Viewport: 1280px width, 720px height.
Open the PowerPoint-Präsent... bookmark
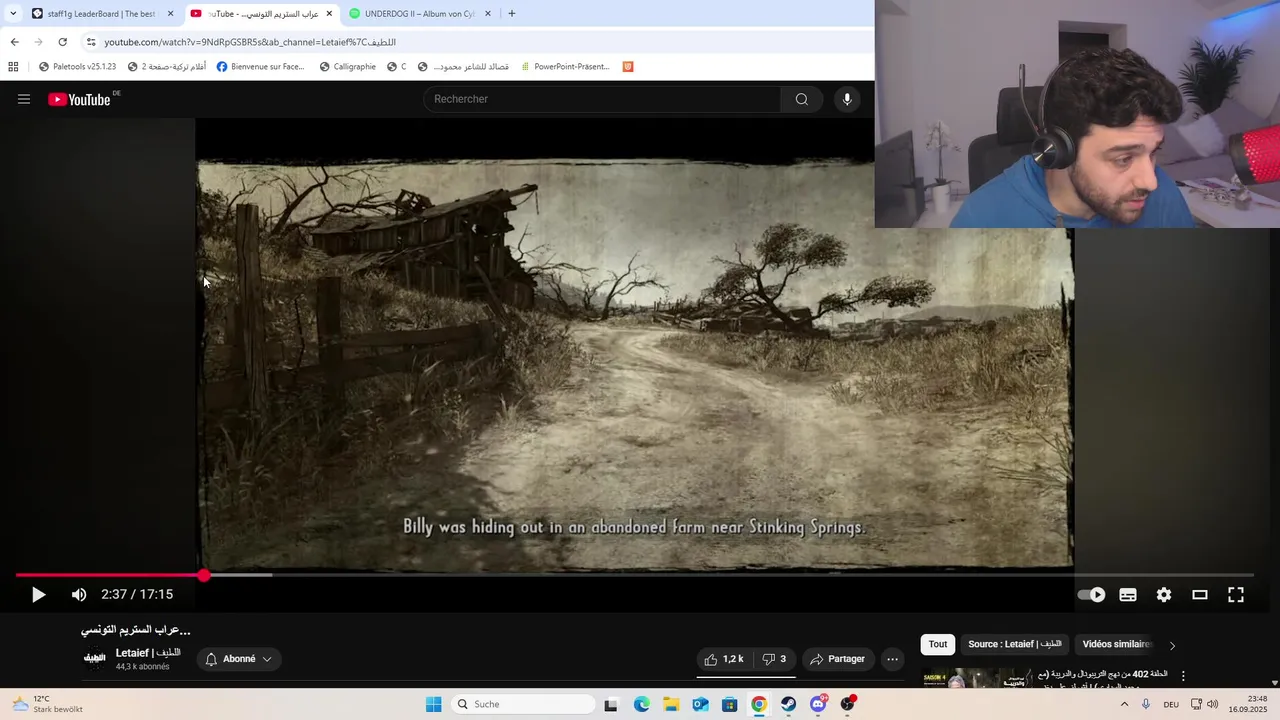click(x=564, y=67)
